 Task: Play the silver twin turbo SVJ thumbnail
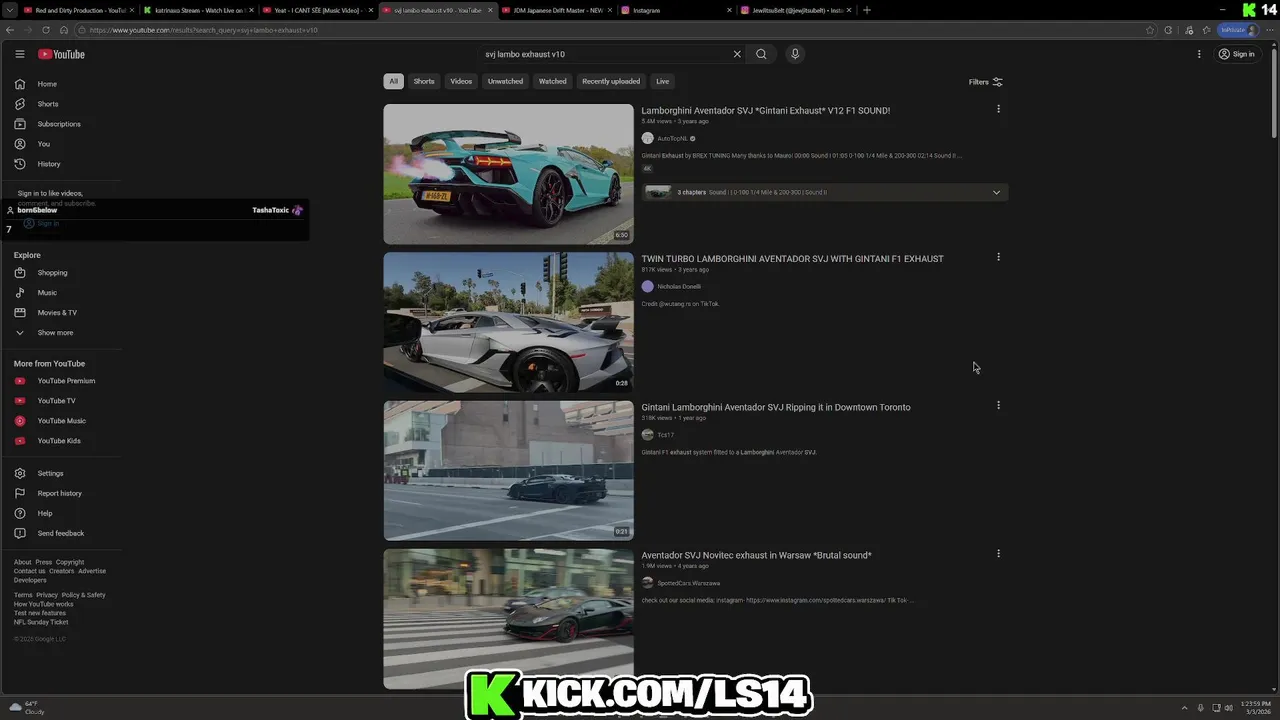coord(508,322)
